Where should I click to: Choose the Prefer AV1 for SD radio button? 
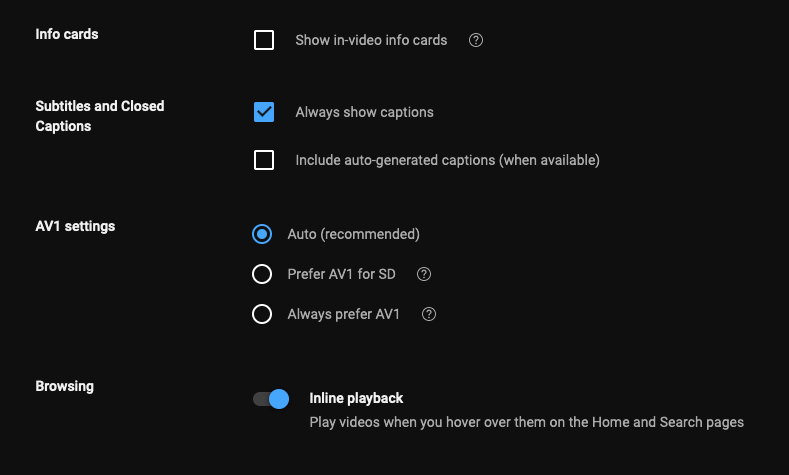tap(262, 274)
